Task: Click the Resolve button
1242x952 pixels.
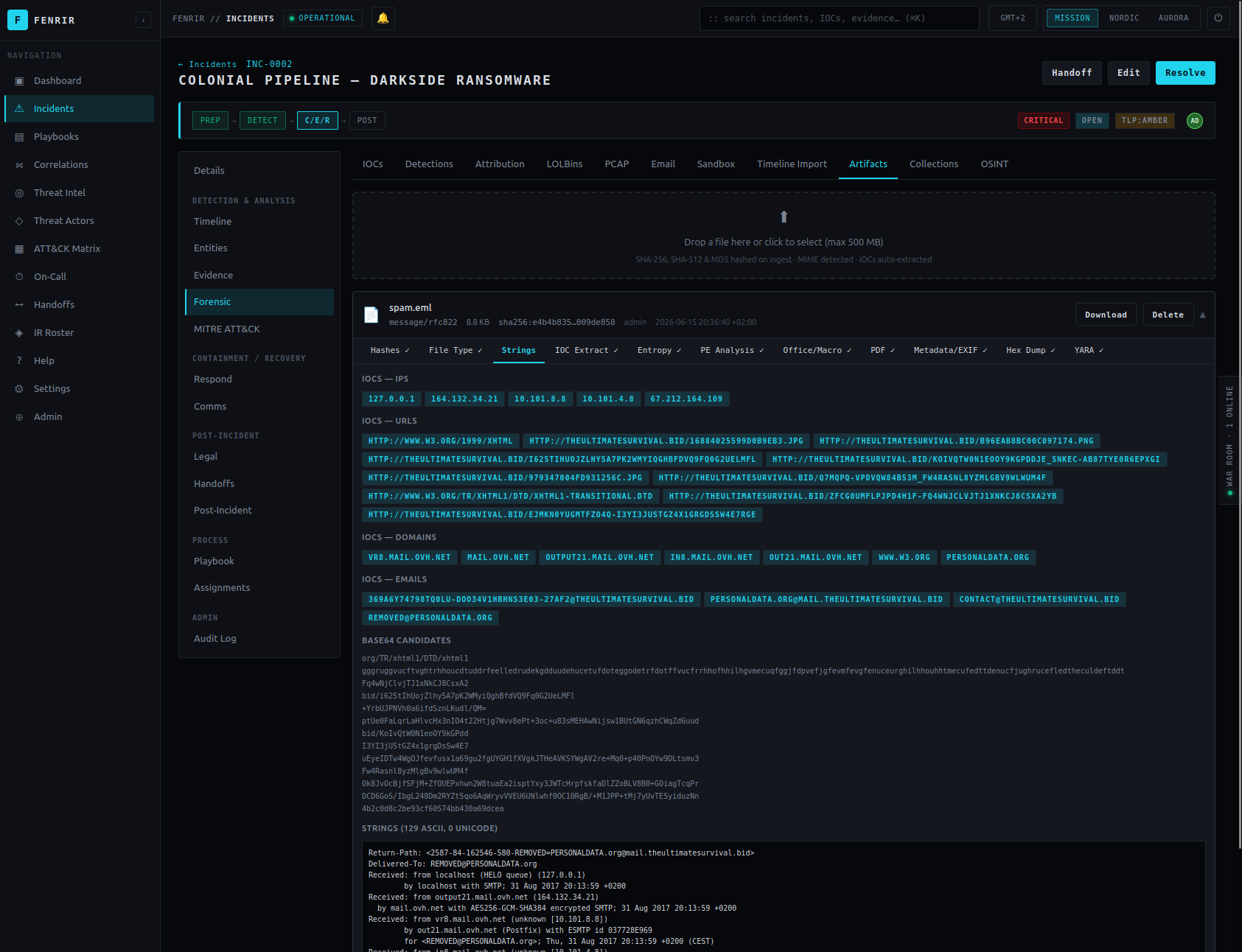Action: click(1185, 73)
